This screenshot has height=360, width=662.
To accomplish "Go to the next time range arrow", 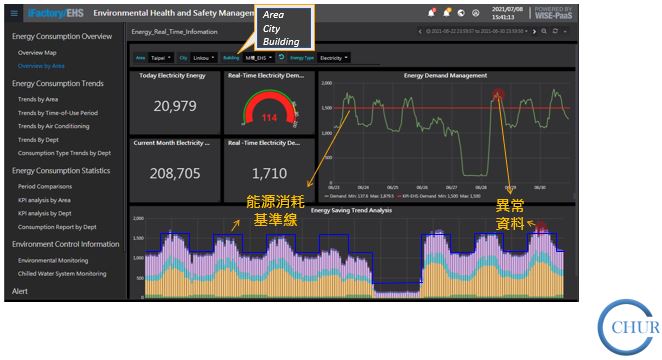I will (534, 31).
